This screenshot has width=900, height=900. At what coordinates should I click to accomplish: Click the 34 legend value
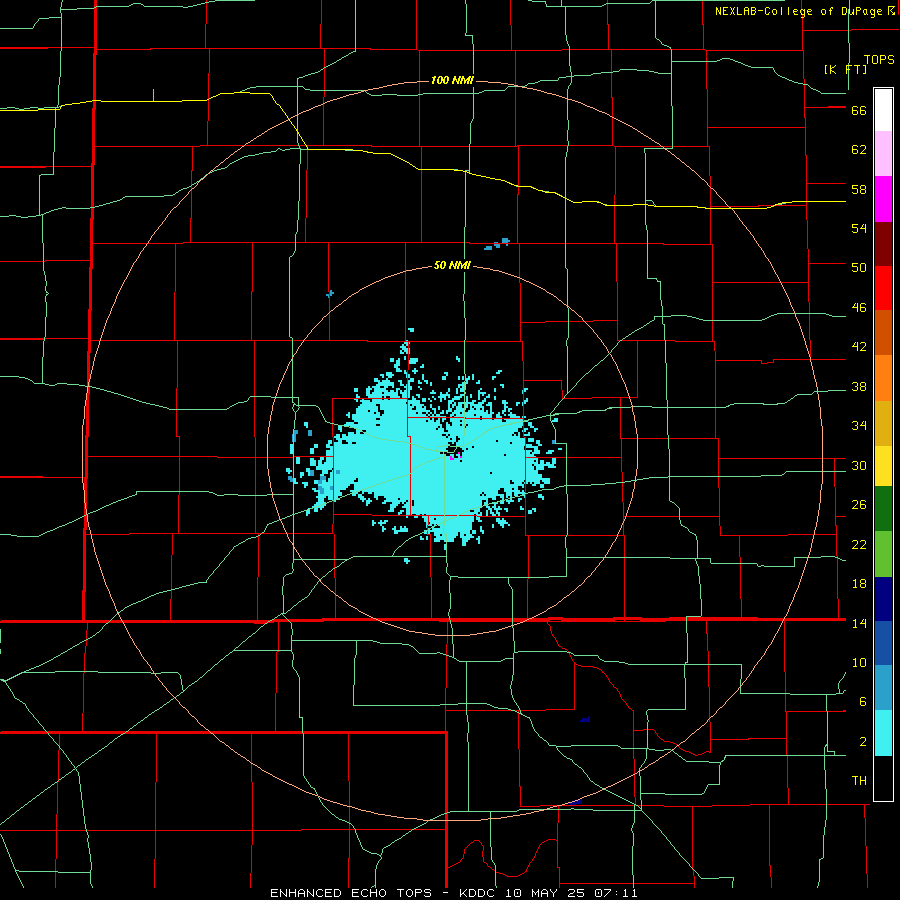pos(859,426)
